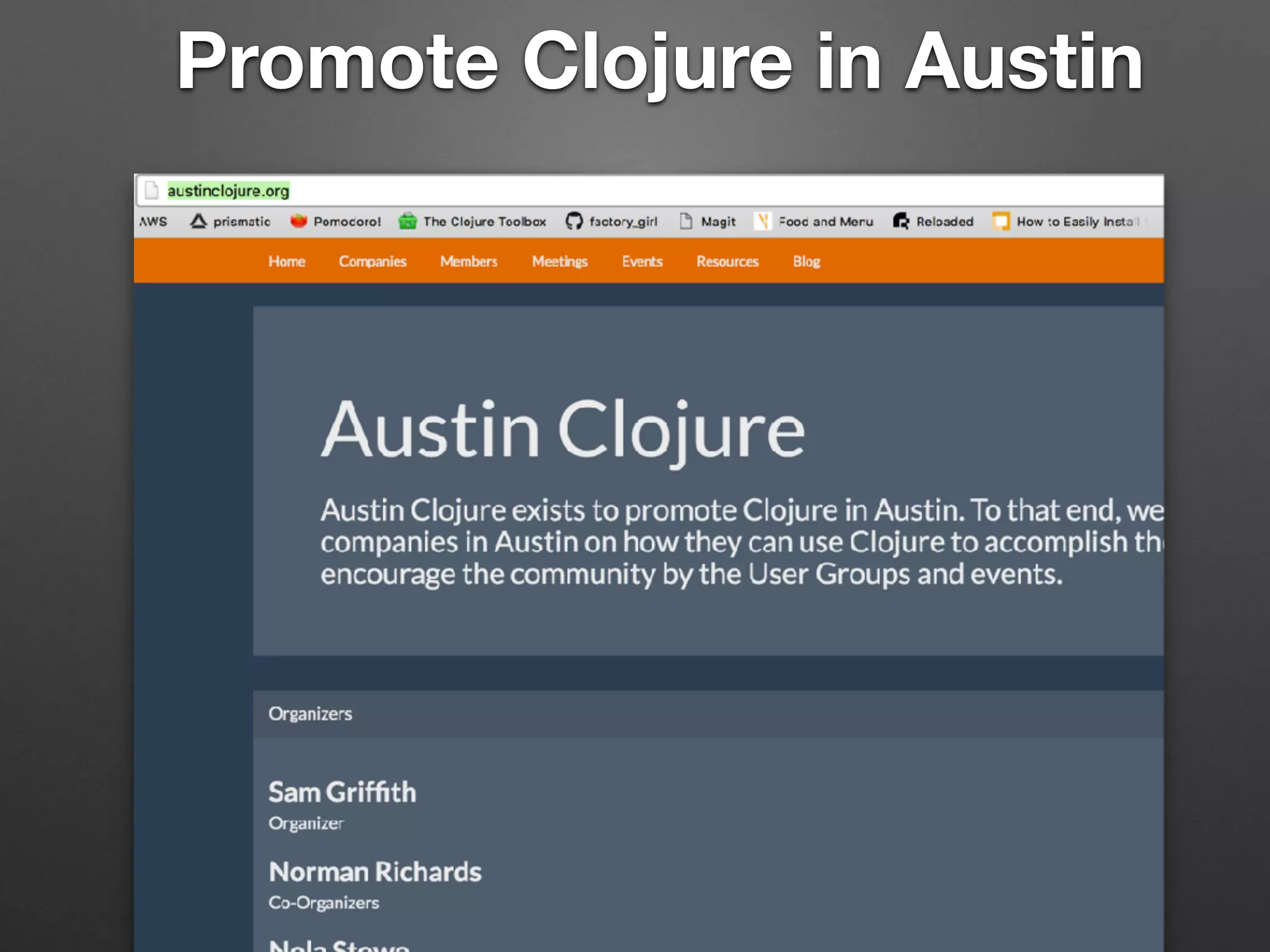The height and width of the screenshot is (952, 1270).
Task: Click the prismatic bookmark triangle icon
Action: 198,221
